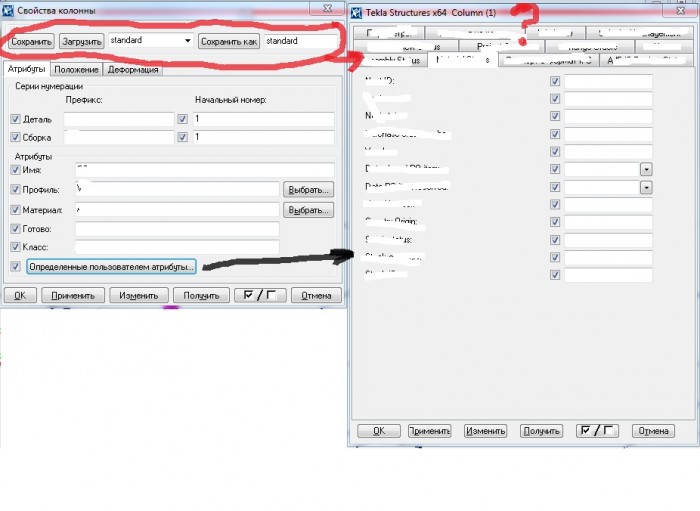Viewport: 700px width, 511px height.
Task: Open Определенные пользователем атрибуты button
Action: (111, 267)
